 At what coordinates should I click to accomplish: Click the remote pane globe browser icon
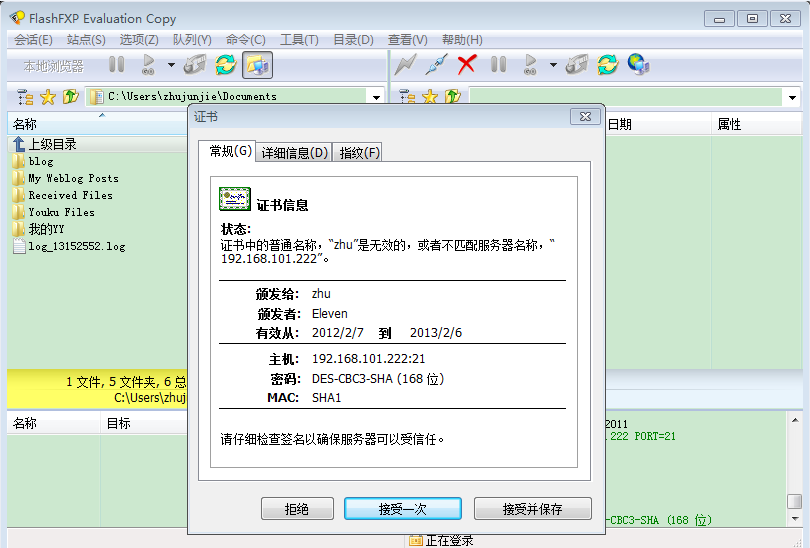click(638, 65)
